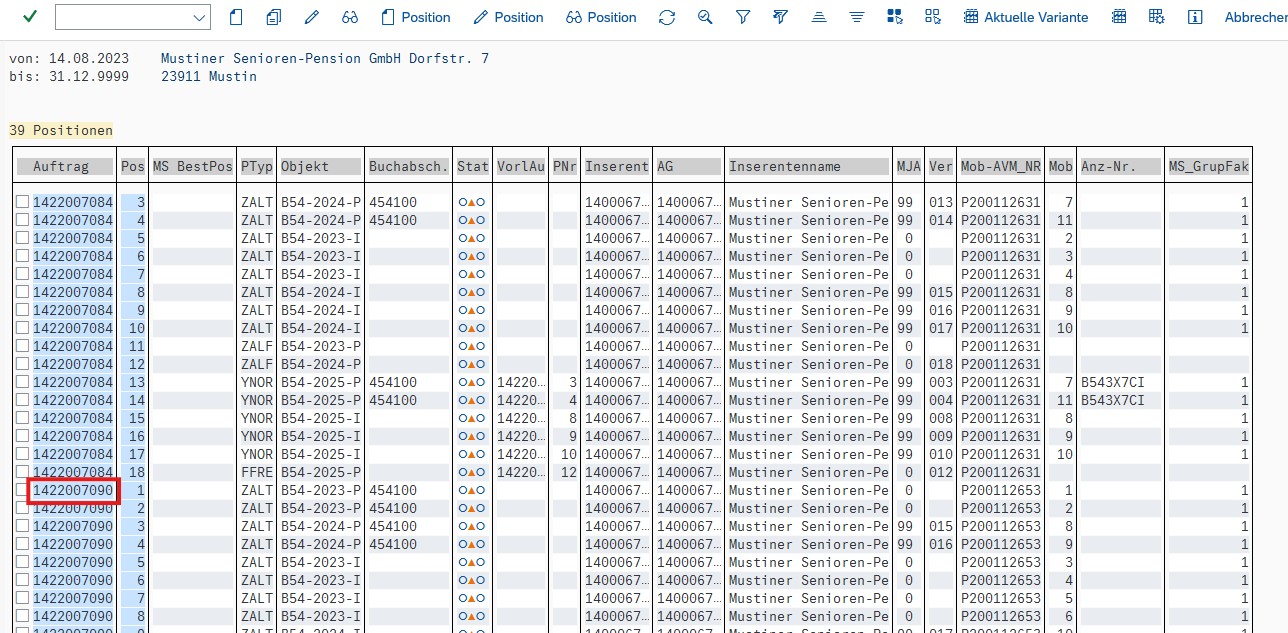Click the Abbrechen button
The height and width of the screenshot is (633, 1288).
1255,17
